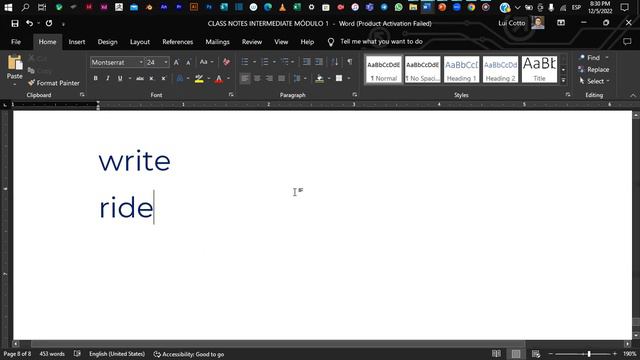Screen dimensions: 640x360
Task: Switch to Read Mode view in status bar
Action: (496, 354)
